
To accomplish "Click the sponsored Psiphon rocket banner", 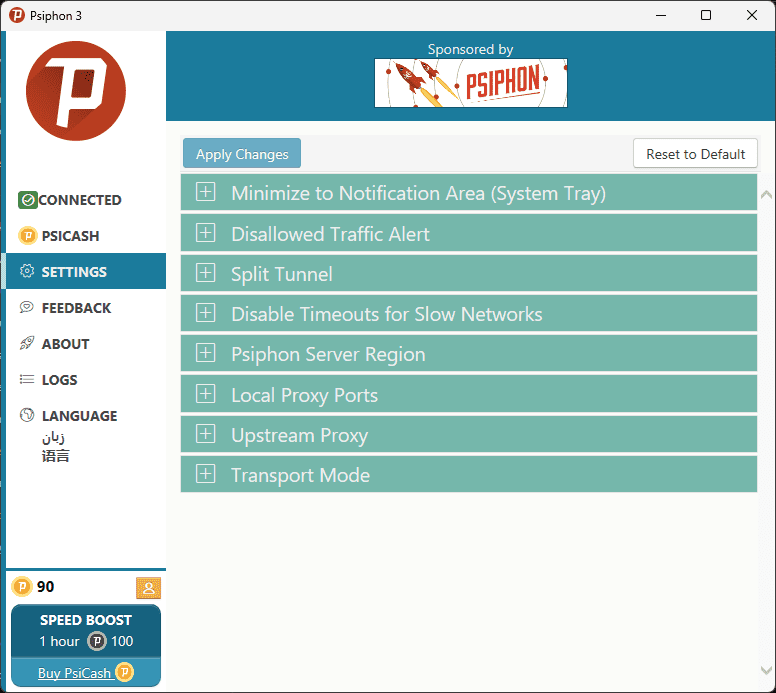I will point(471,83).
